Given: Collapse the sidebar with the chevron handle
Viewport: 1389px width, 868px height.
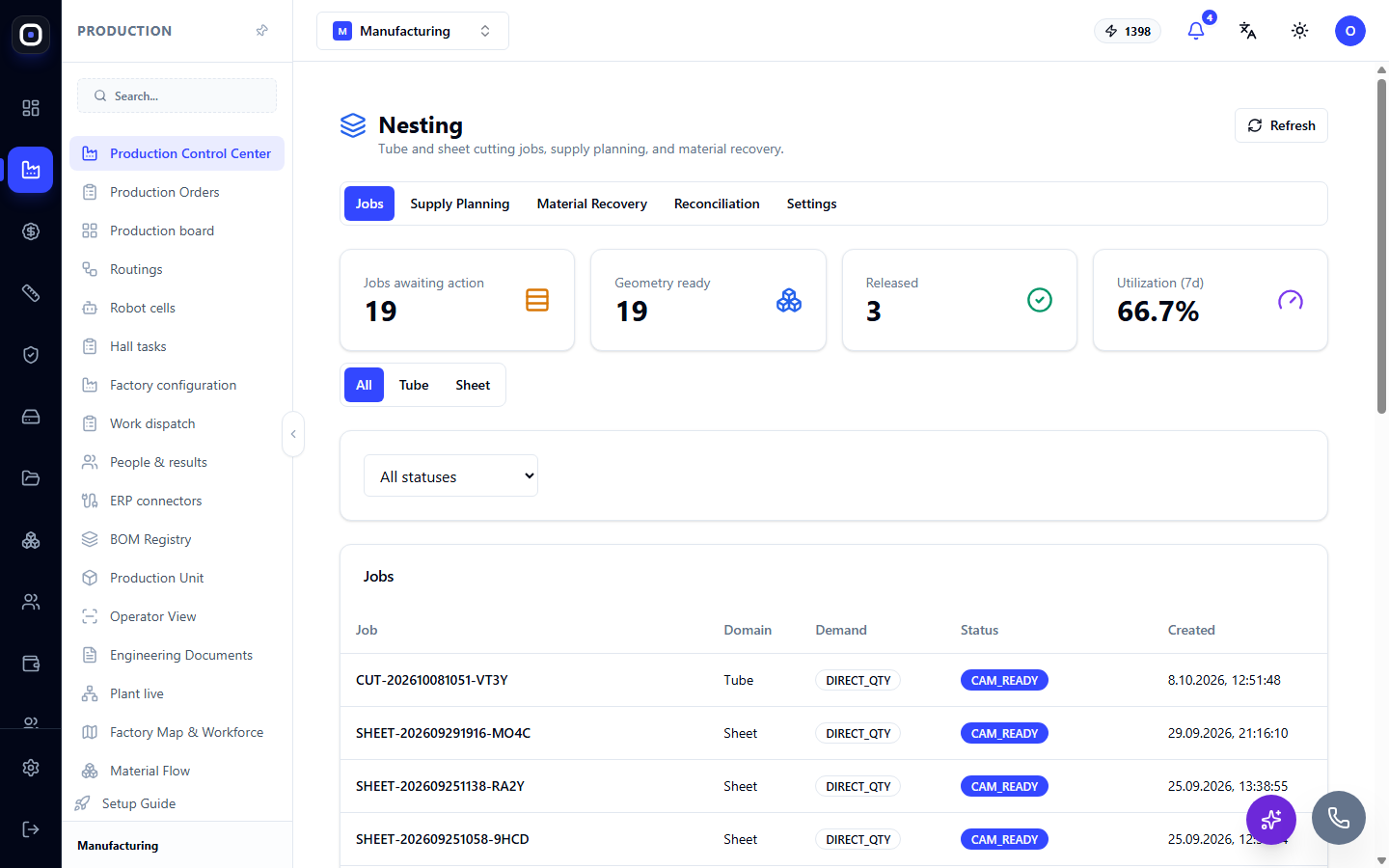Looking at the screenshot, I should click(293, 434).
